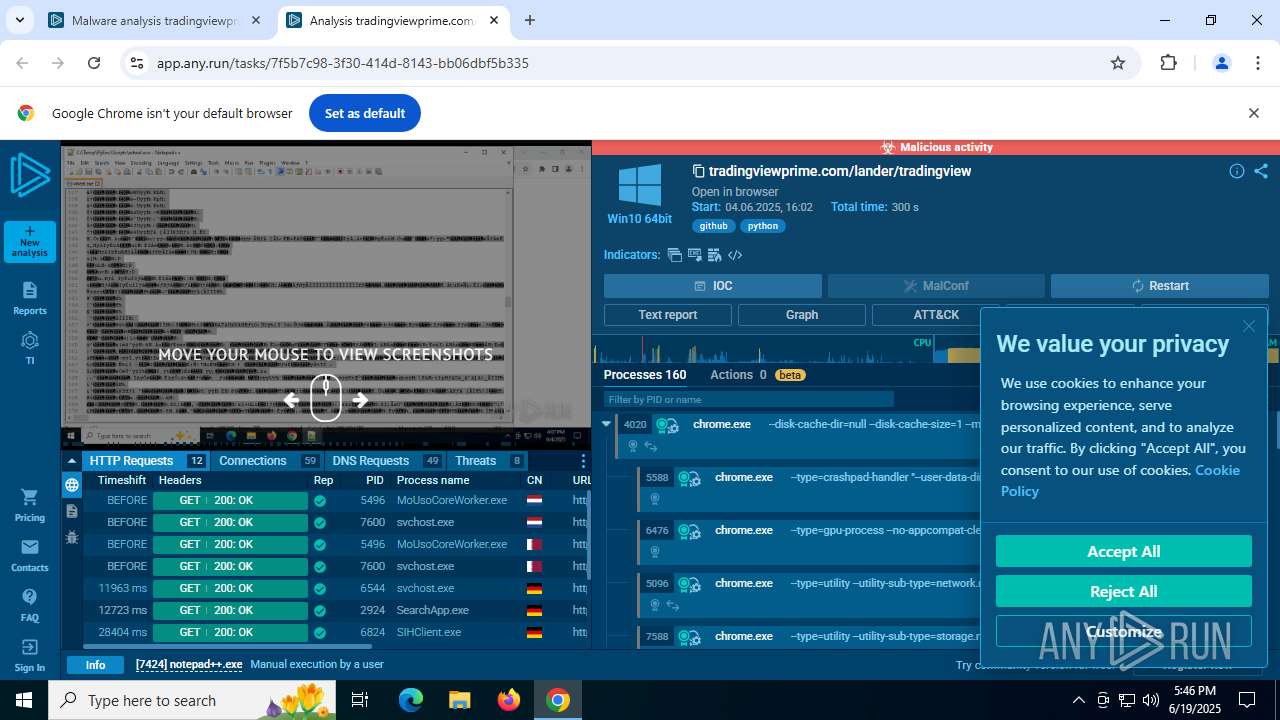The width and height of the screenshot is (1280, 720).
Task: Focus the Filter by PID or name field
Action: coord(749,399)
